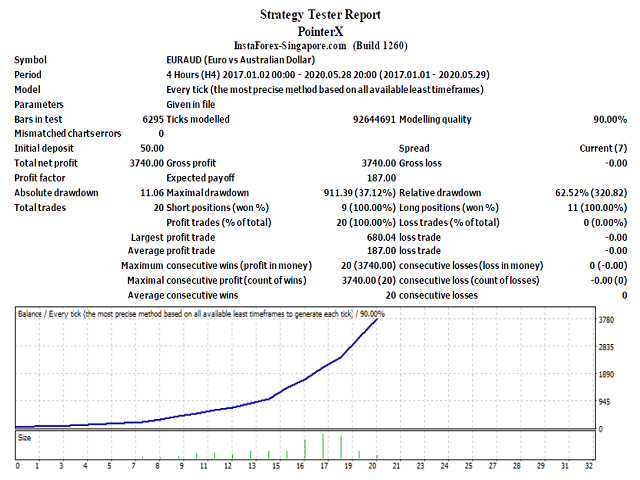Click the Size label in lower chart
The height and width of the screenshot is (480, 640).
click(x=24, y=438)
